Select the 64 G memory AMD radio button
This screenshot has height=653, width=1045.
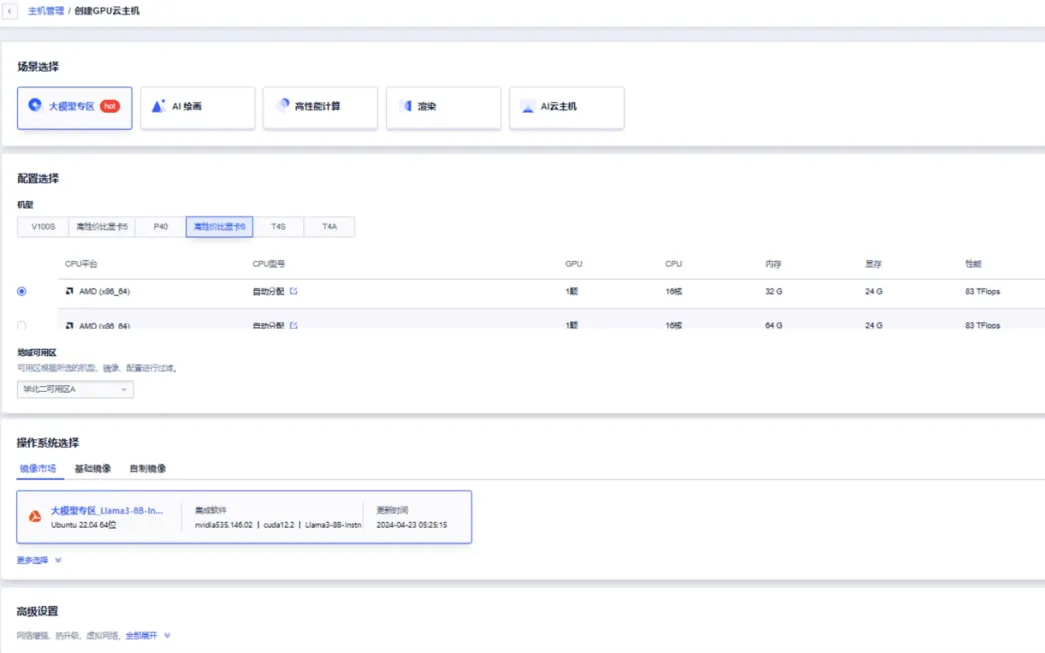click(22, 325)
